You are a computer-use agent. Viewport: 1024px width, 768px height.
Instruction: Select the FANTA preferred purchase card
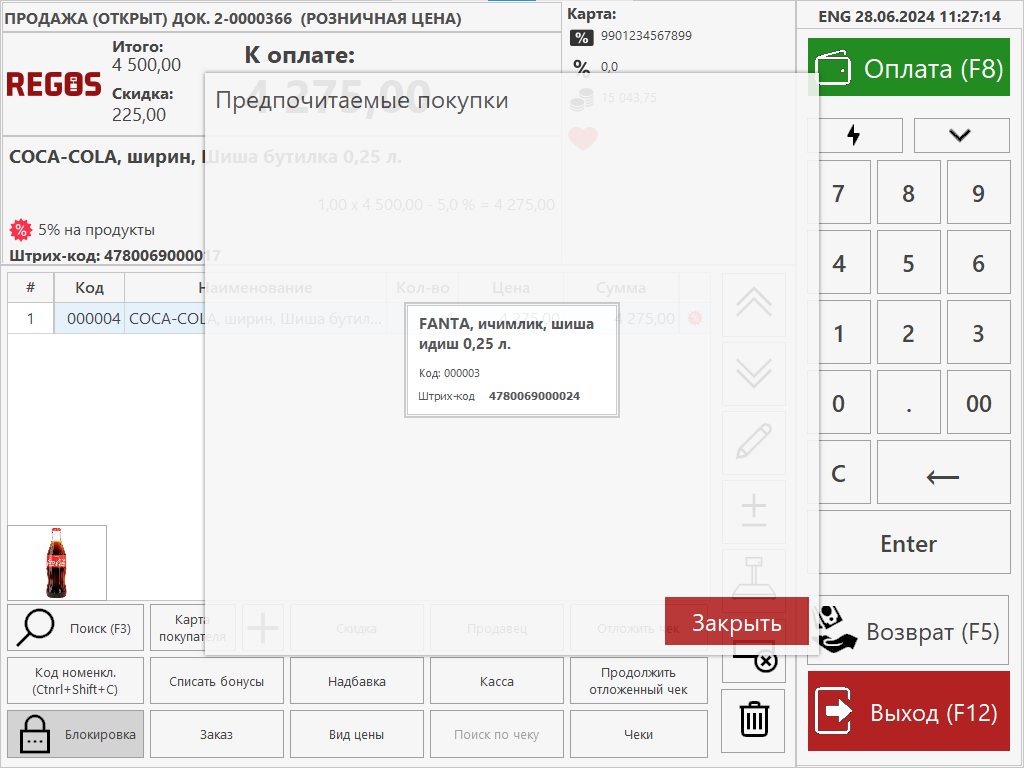[512, 360]
